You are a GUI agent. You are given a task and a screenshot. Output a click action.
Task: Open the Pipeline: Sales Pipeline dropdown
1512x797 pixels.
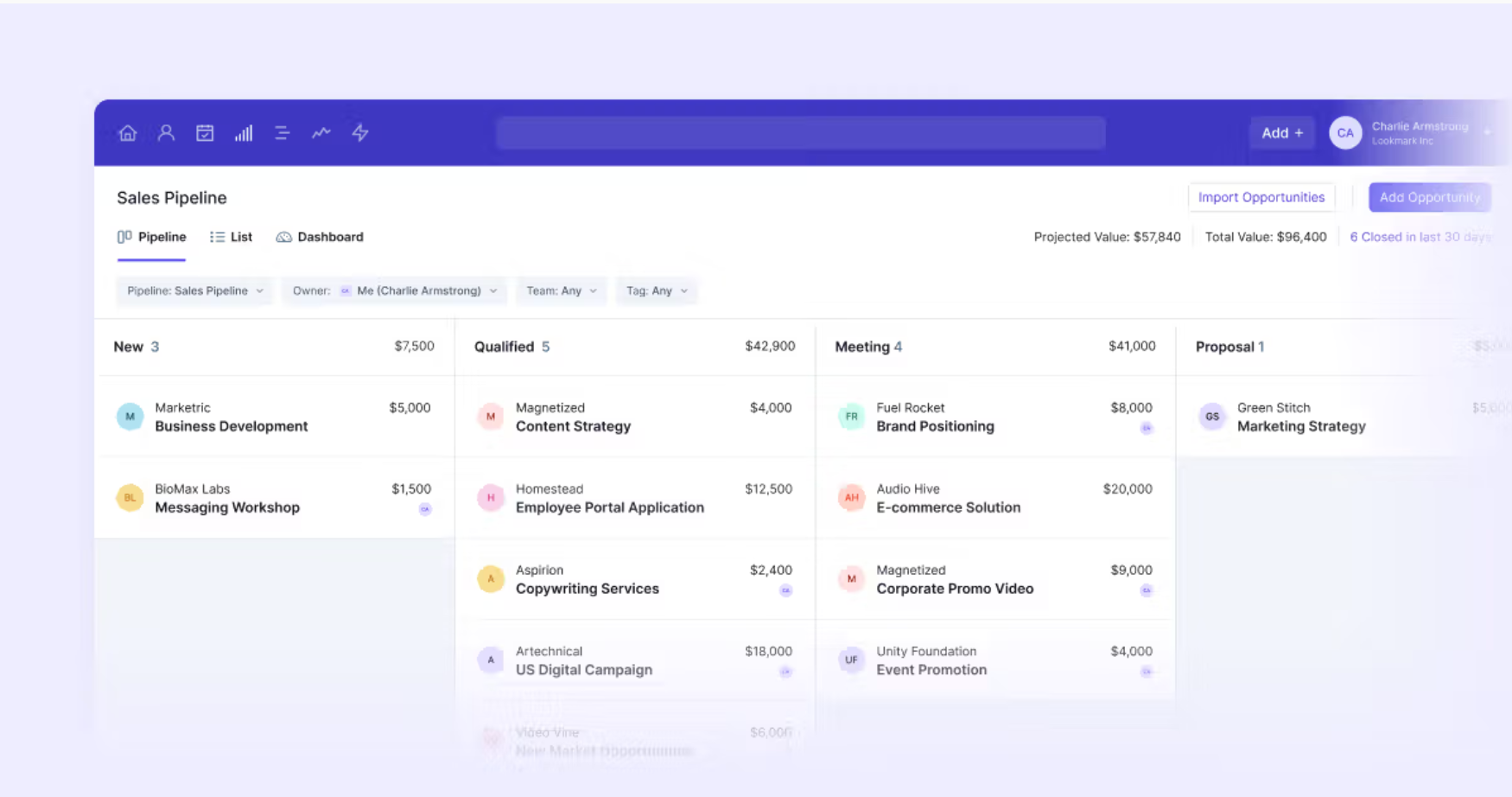click(x=195, y=291)
